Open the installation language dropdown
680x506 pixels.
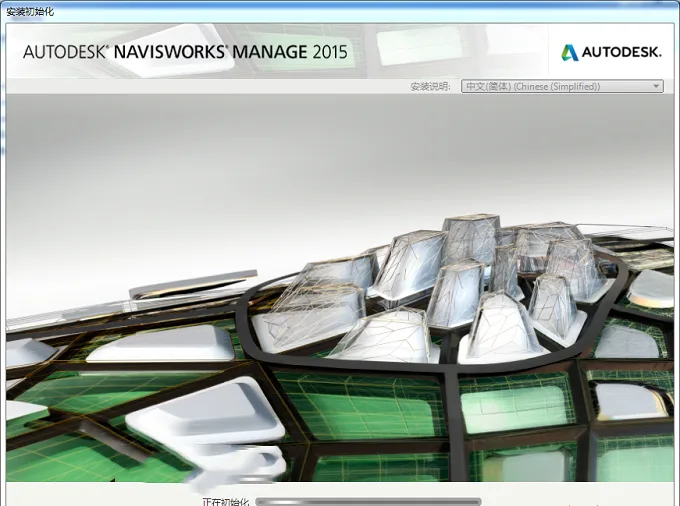point(562,86)
